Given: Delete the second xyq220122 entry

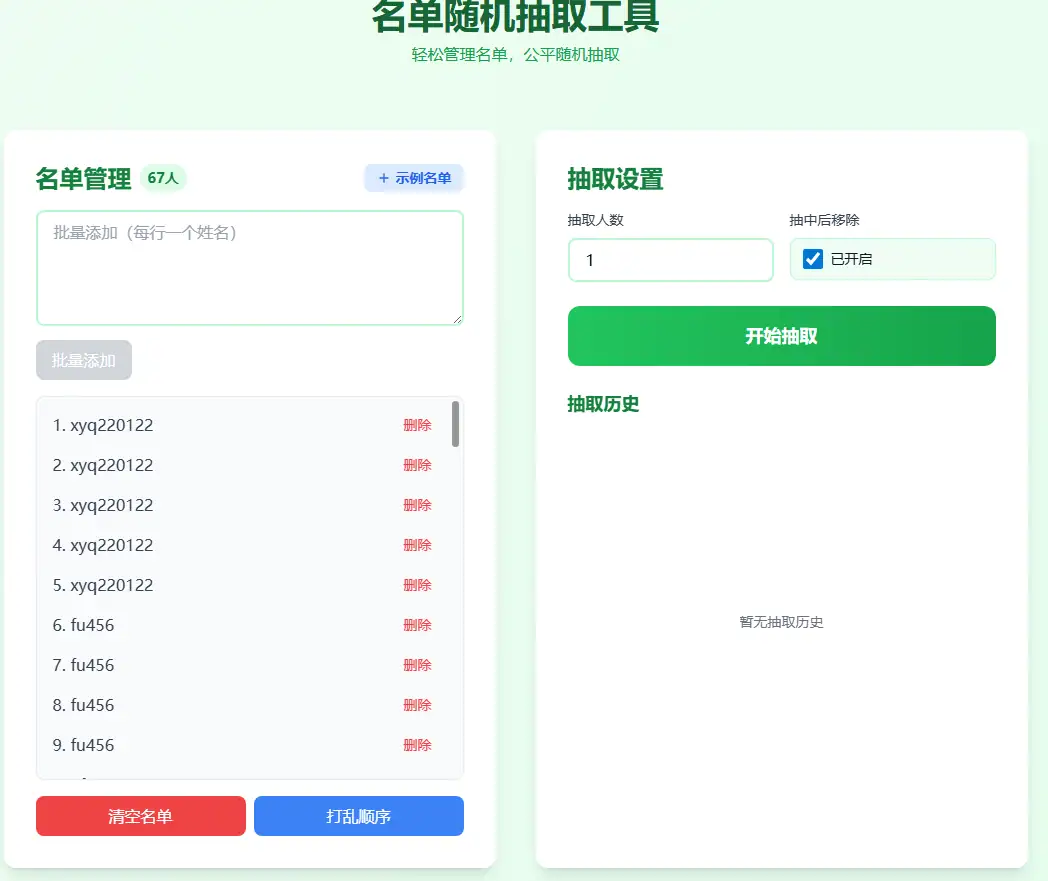Looking at the screenshot, I should [x=417, y=465].
